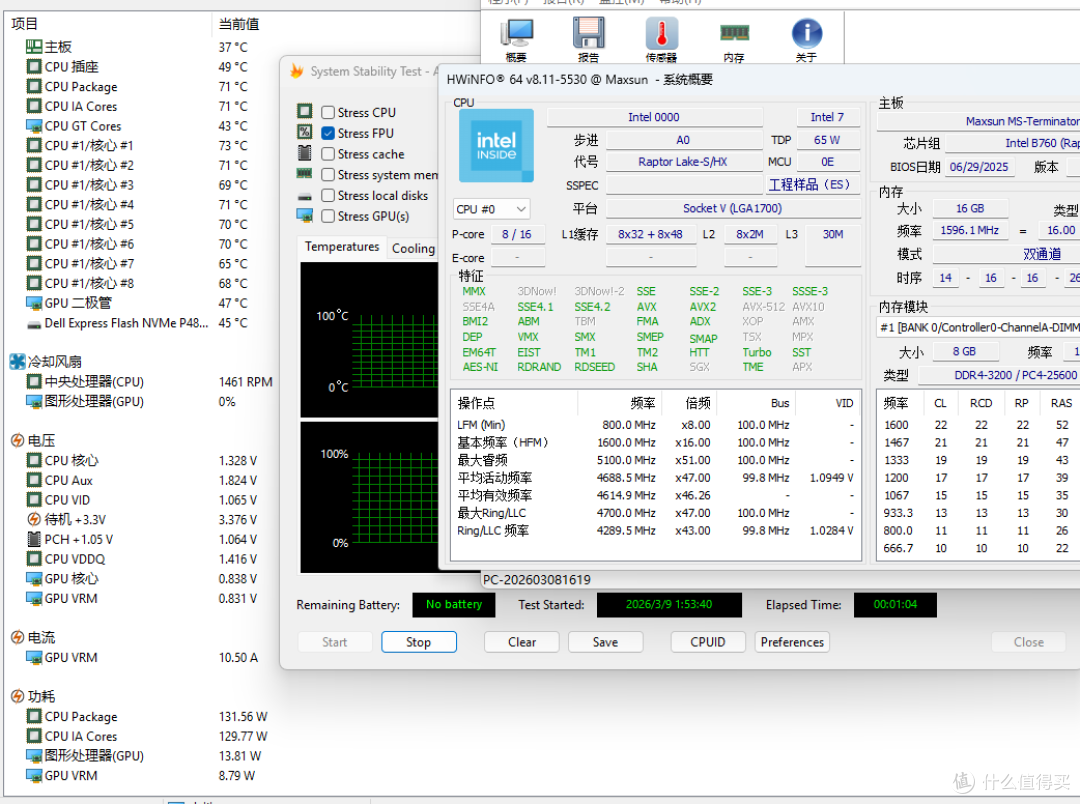The width and height of the screenshot is (1080, 804).
Task: Uncheck the Stress FPU checkbox
Action: pos(329,133)
